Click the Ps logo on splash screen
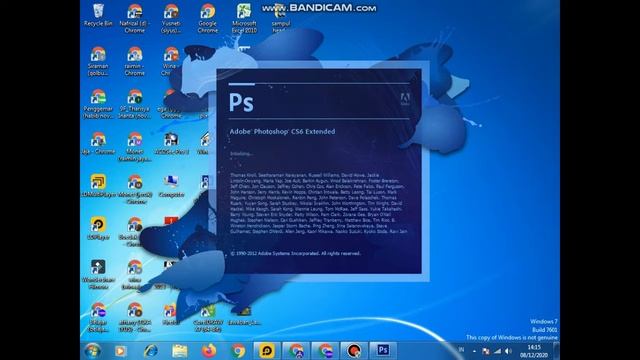The width and height of the screenshot is (640, 360). 241,102
